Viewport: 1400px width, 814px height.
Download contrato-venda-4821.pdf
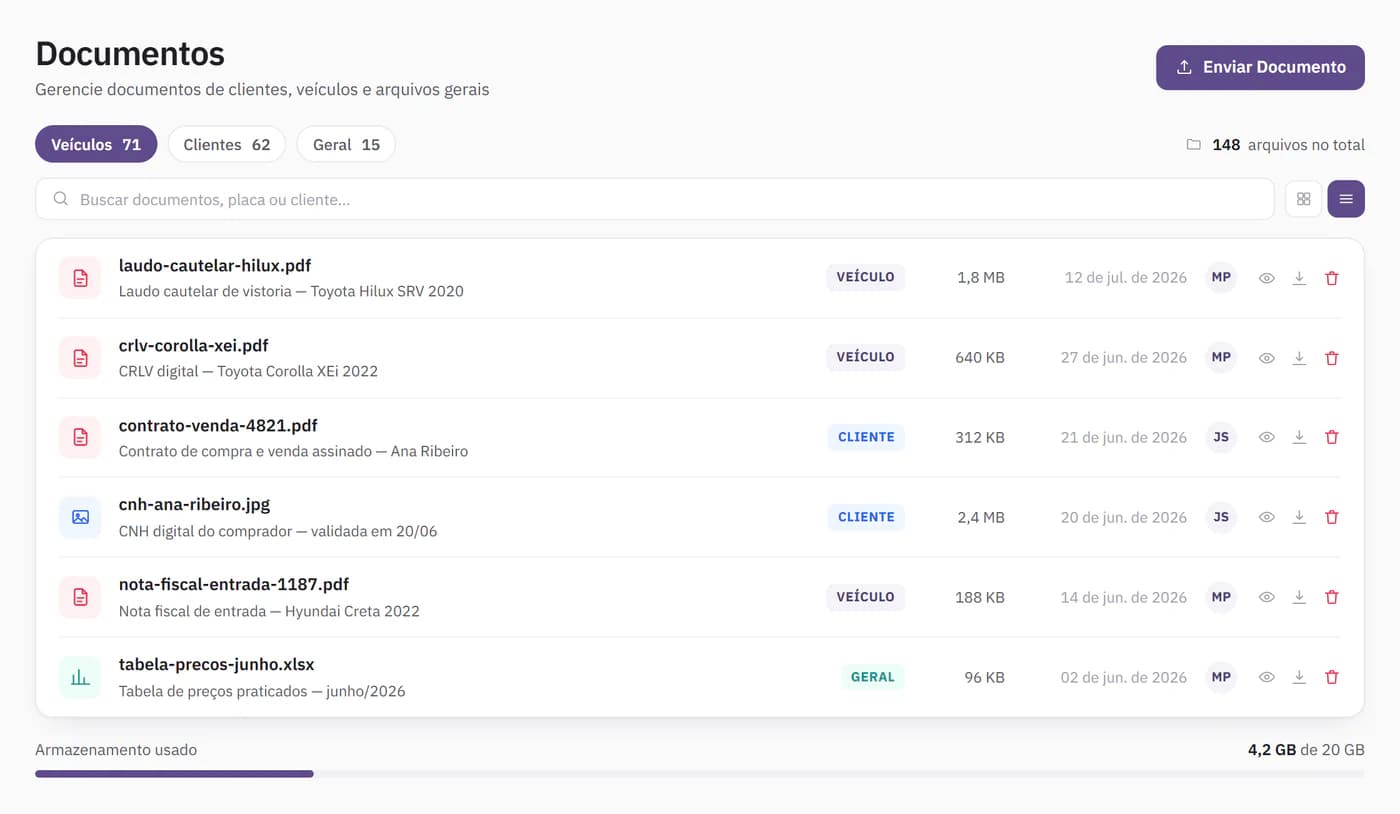[1299, 437]
